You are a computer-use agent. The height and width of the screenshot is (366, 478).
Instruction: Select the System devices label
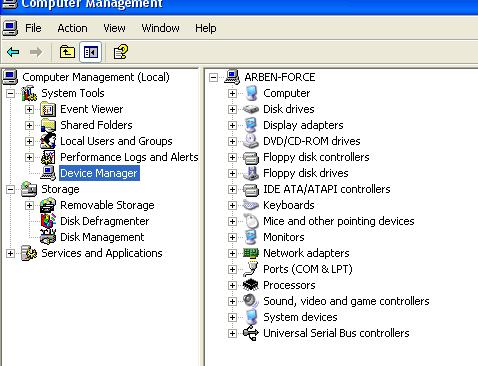tap(300, 317)
